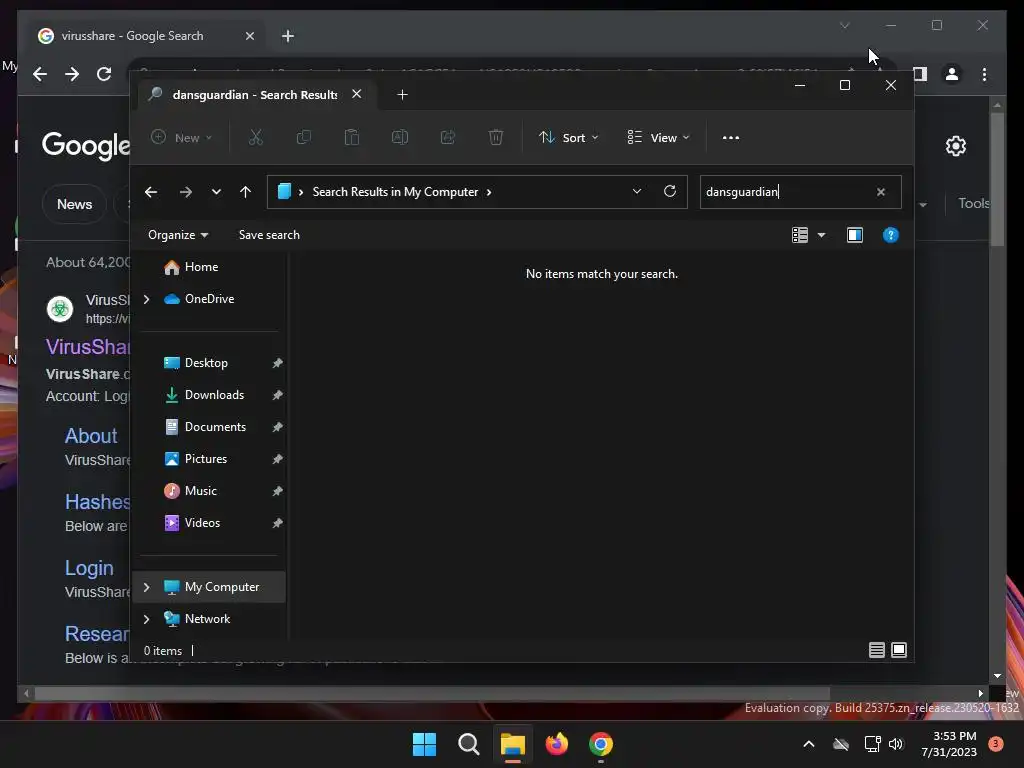Screen dimensions: 1024x768
Task: Go up one folder level
Action: (246, 192)
